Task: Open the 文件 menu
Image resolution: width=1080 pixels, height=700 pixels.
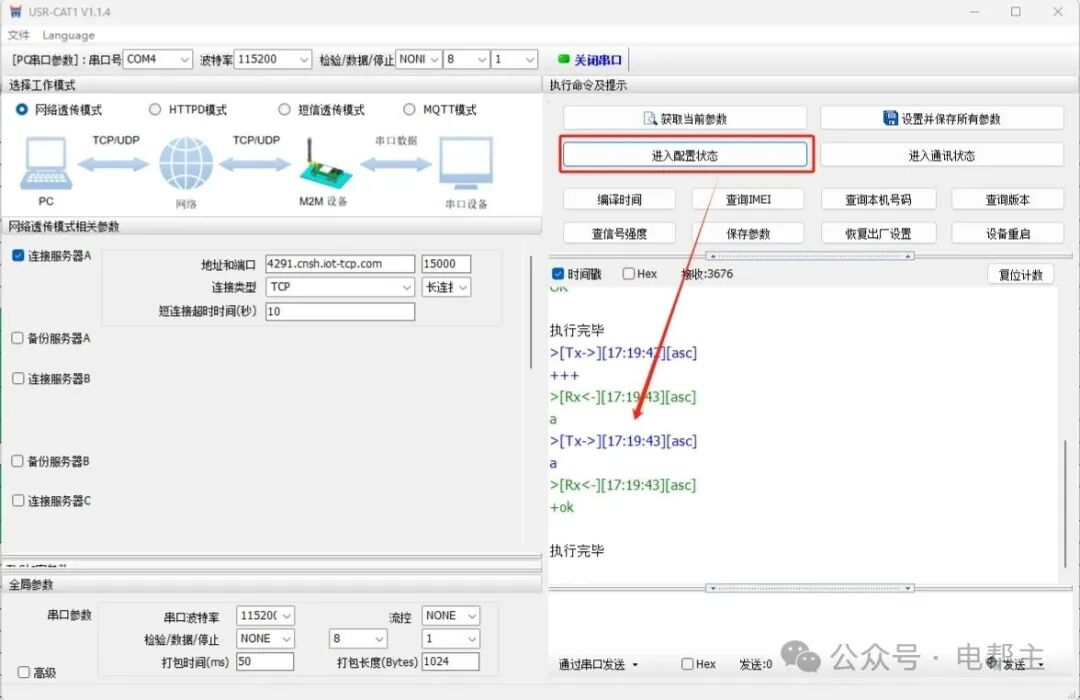Action: [x=18, y=35]
